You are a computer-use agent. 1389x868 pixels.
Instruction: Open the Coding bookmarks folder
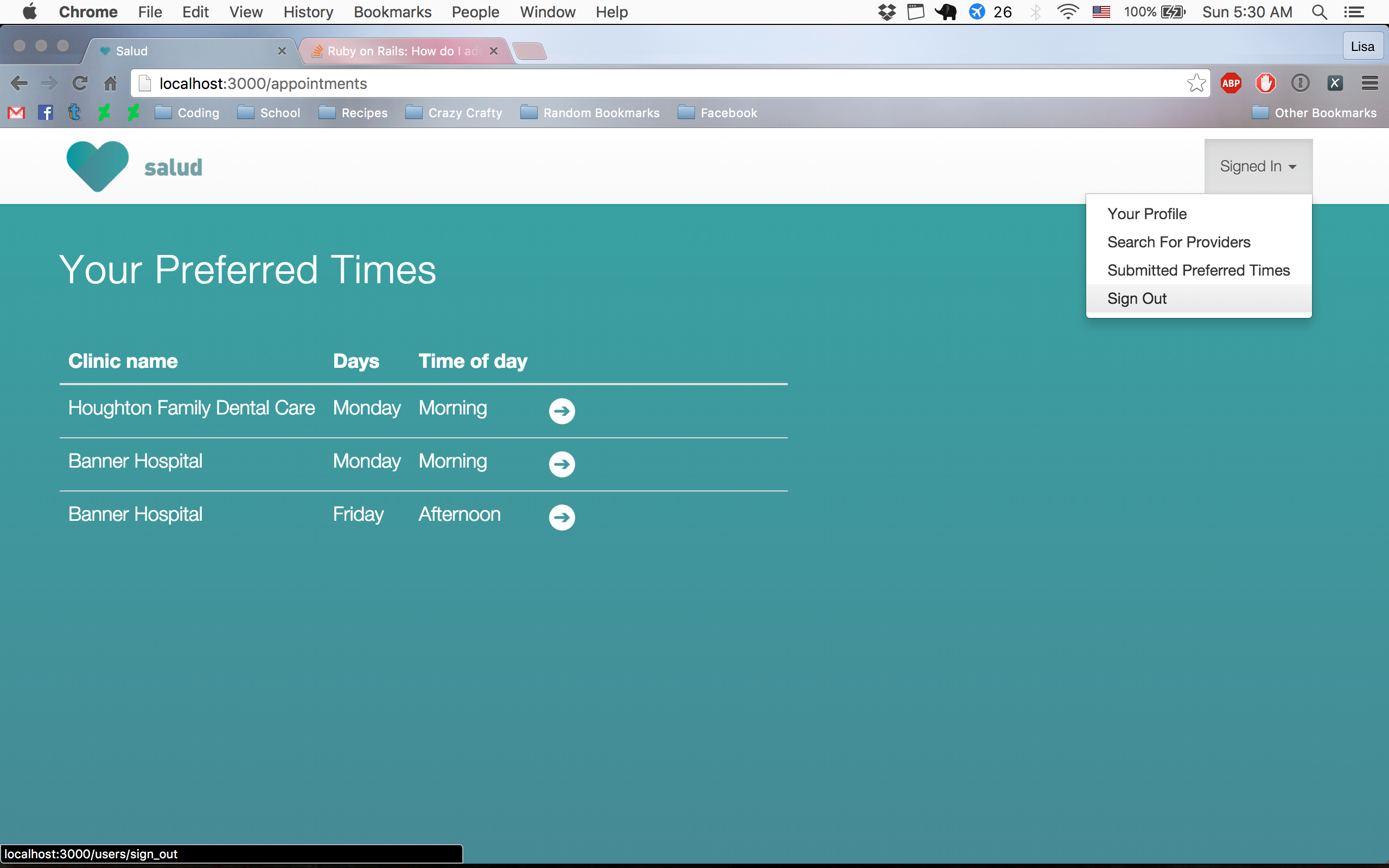pyautogui.click(x=187, y=112)
